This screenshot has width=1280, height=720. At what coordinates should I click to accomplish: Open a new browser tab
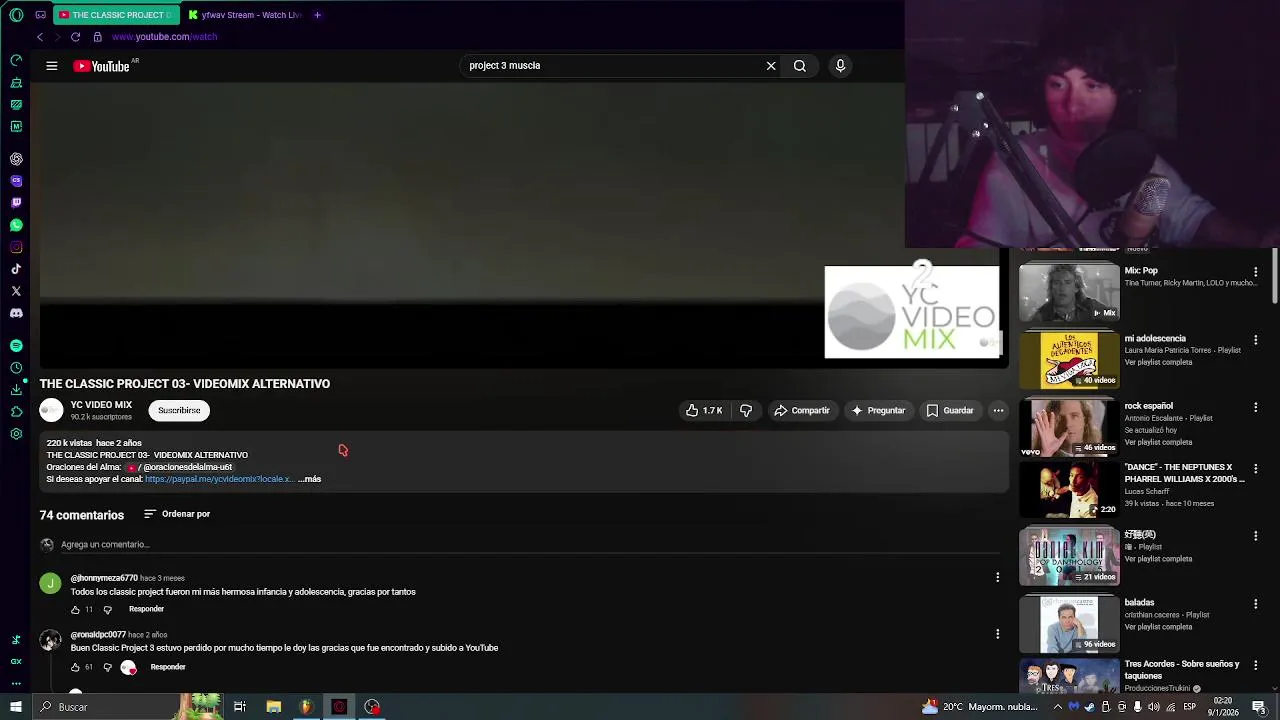[x=317, y=15]
